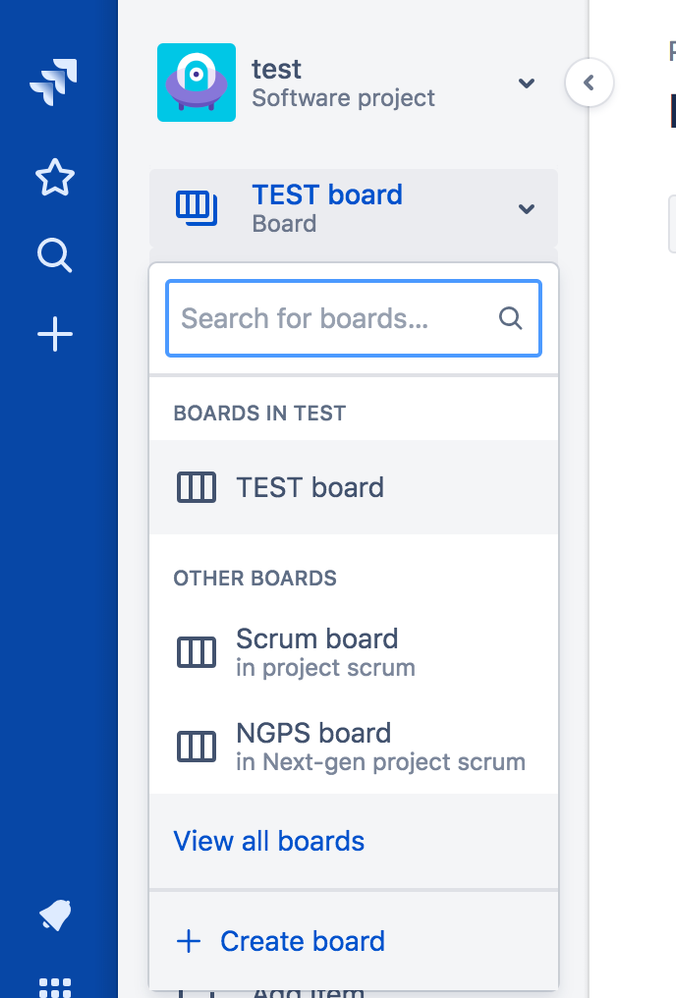Collapse the TEST board dropdown

coord(527,210)
